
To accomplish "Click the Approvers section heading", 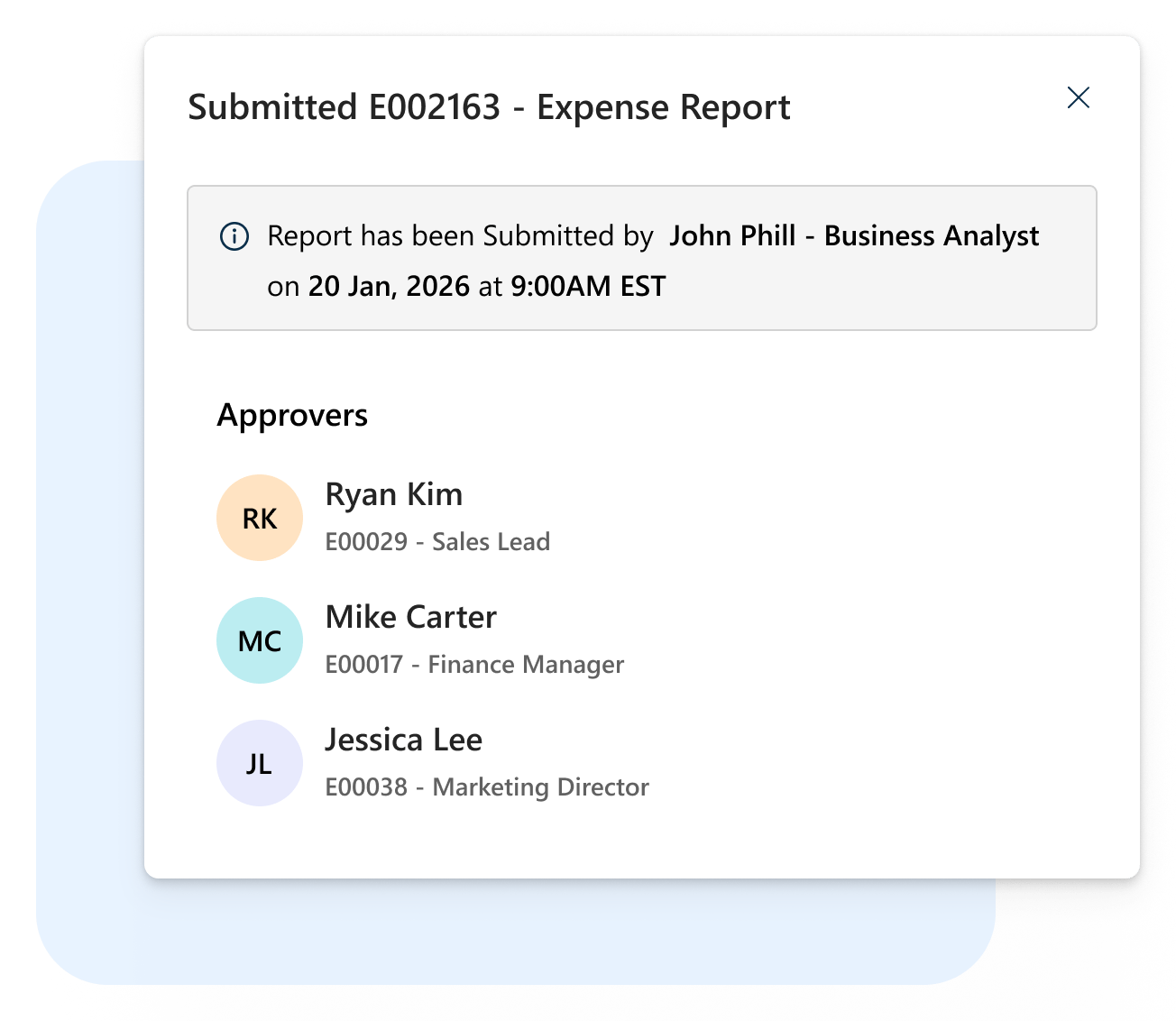I will pos(292,415).
